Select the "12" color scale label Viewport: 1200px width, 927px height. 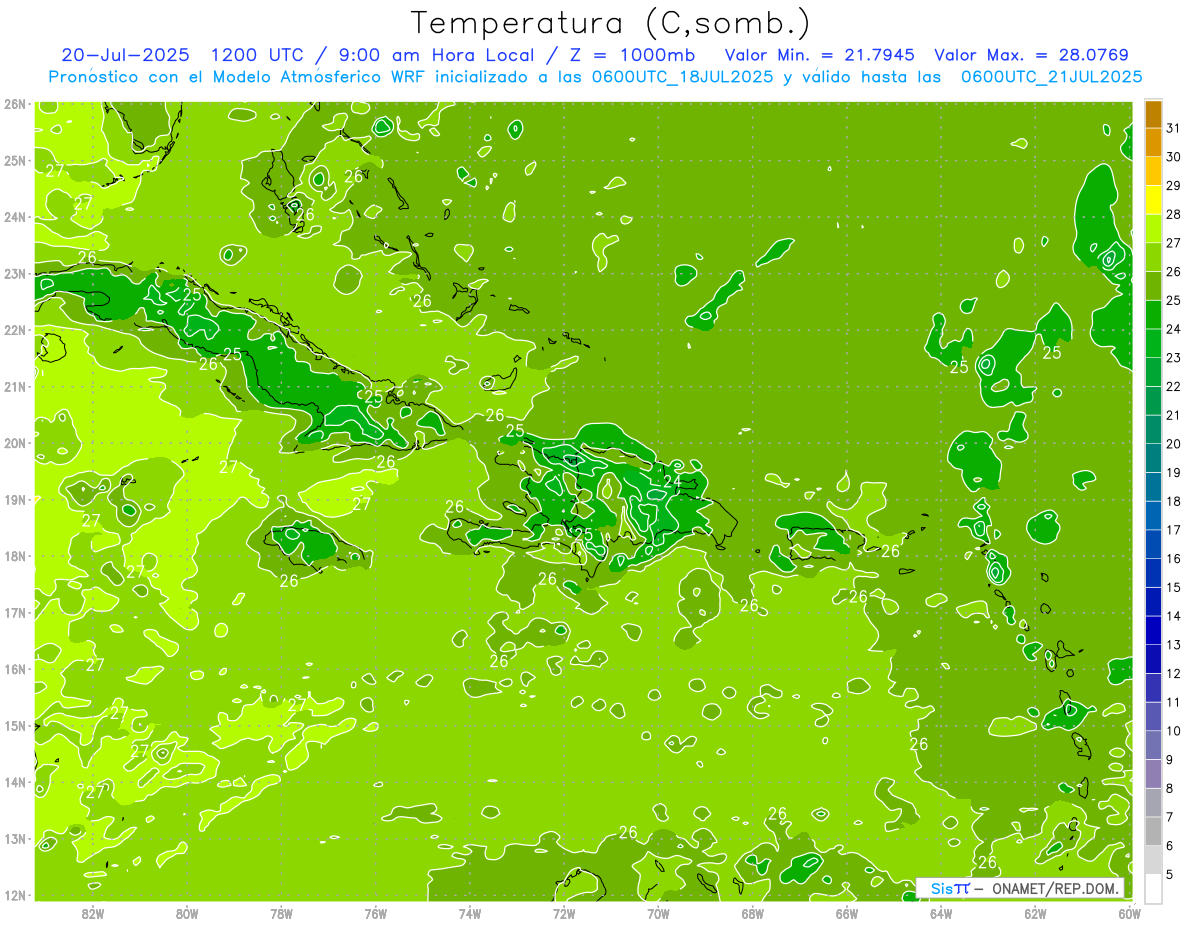(x=1174, y=673)
